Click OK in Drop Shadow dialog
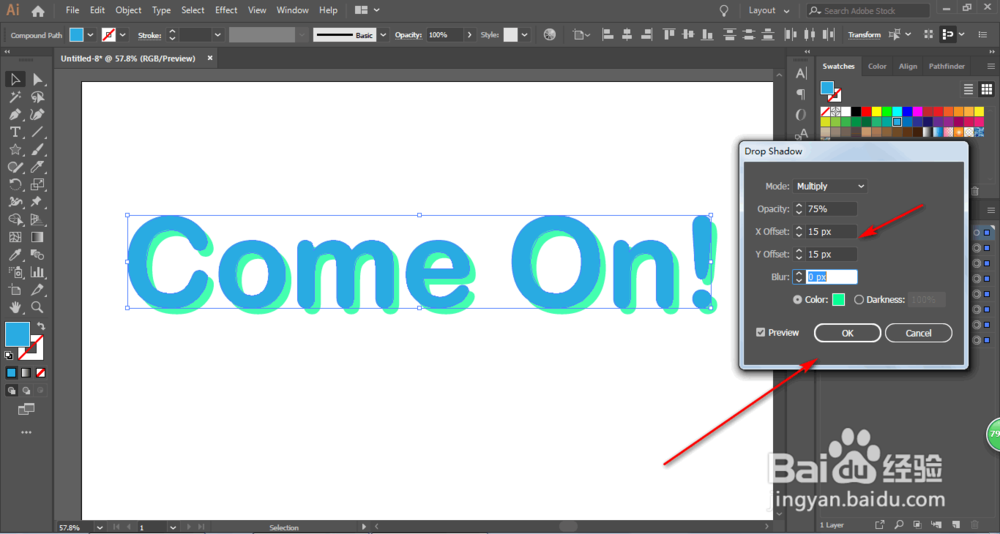This screenshot has height=534, width=1000. click(847, 333)
